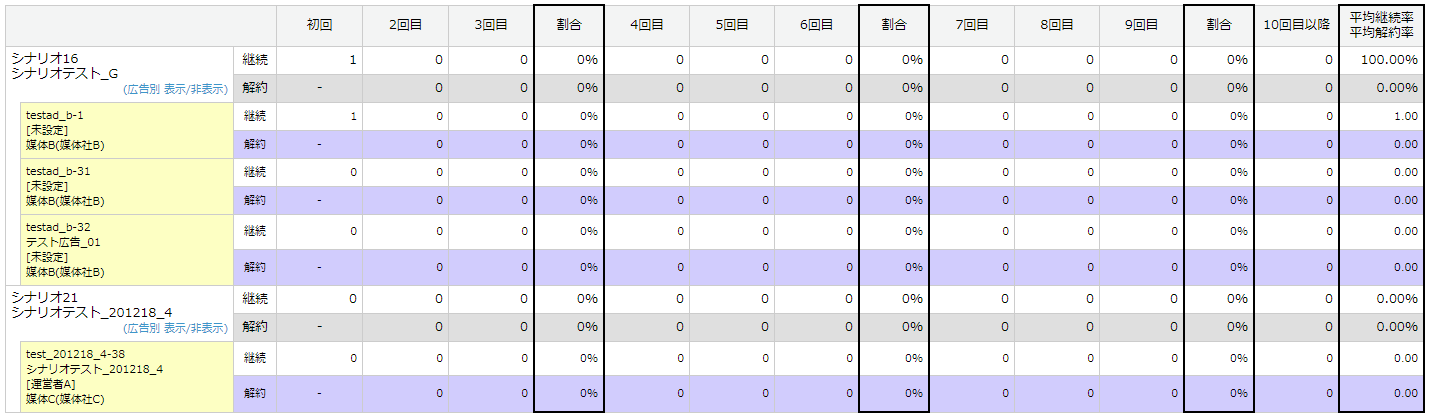The width and height of the screenshot is (1430, 418).
Task: Click the シナリオ16 シナリオテスト_G scenario name
Action: tap(64, 66)
